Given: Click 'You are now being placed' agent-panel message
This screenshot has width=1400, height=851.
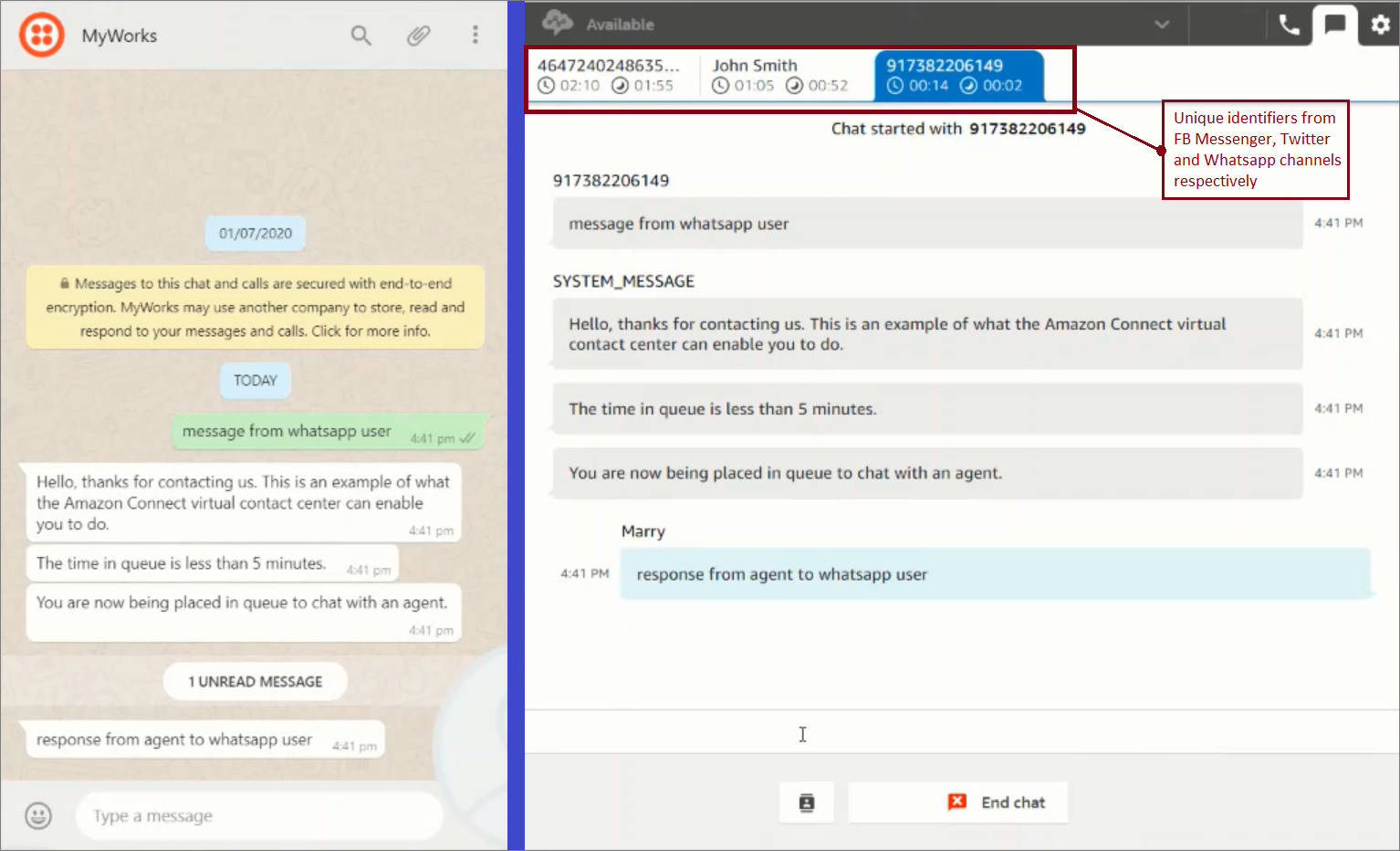Looking at the screenshot, I should pos(927,473).
